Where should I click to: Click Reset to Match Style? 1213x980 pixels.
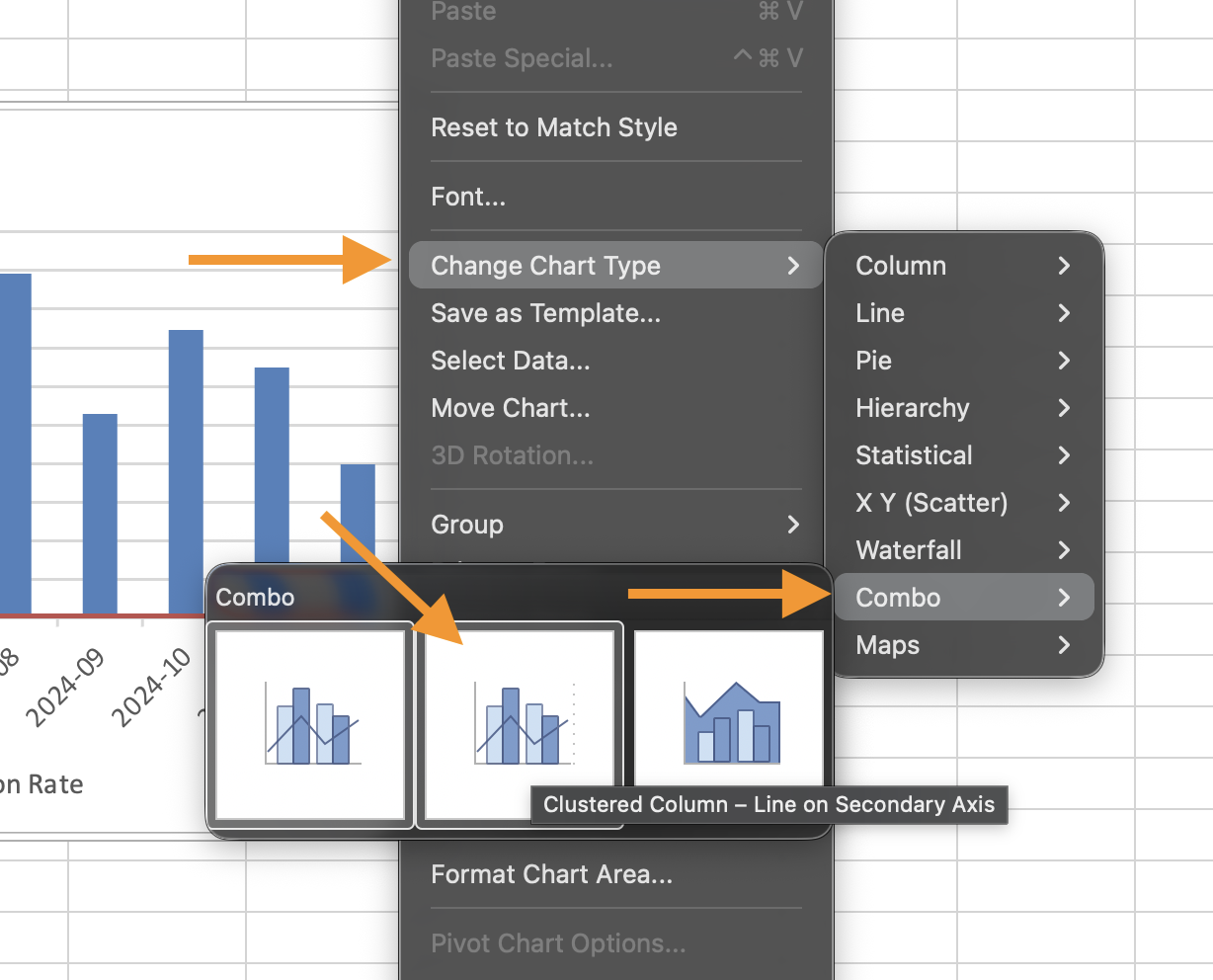[554, 127]
